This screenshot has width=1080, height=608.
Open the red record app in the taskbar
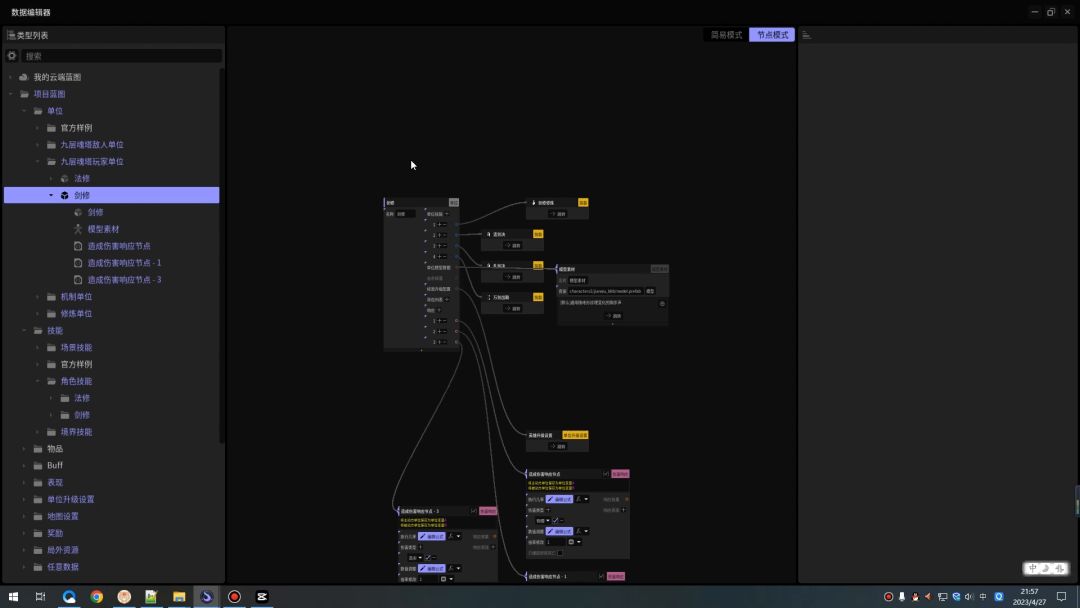click(x=234, y=597)
